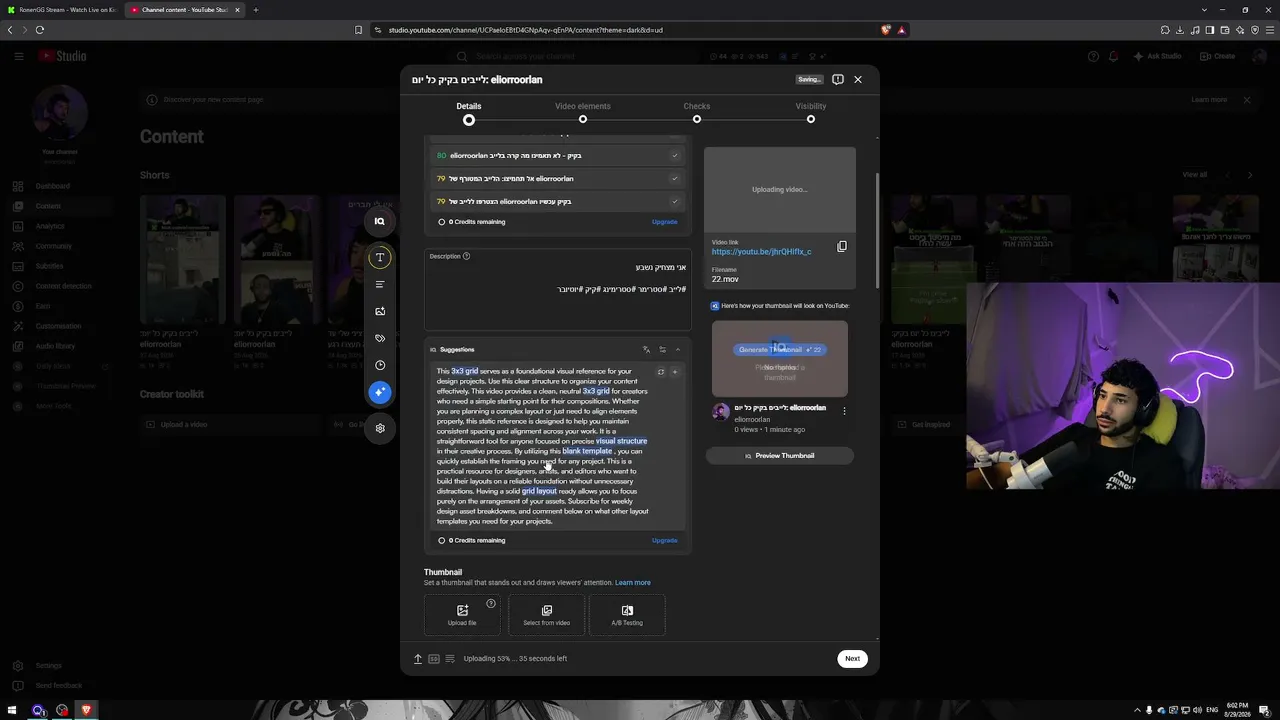Open the Windows Start menu
Viewport: 1280px width, 720px height.
coord(13,711)
